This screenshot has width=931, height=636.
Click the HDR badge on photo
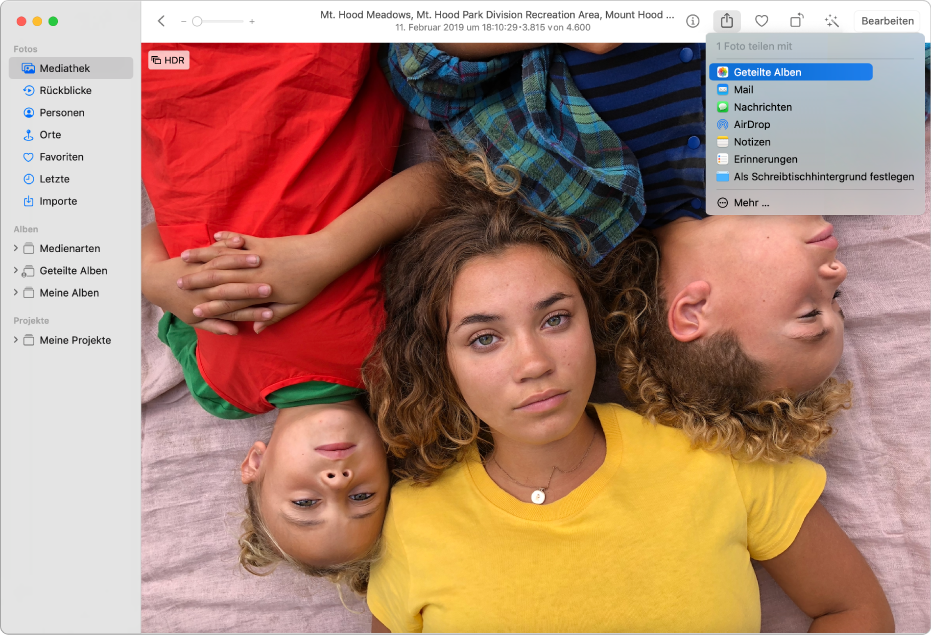click(168, 60)
